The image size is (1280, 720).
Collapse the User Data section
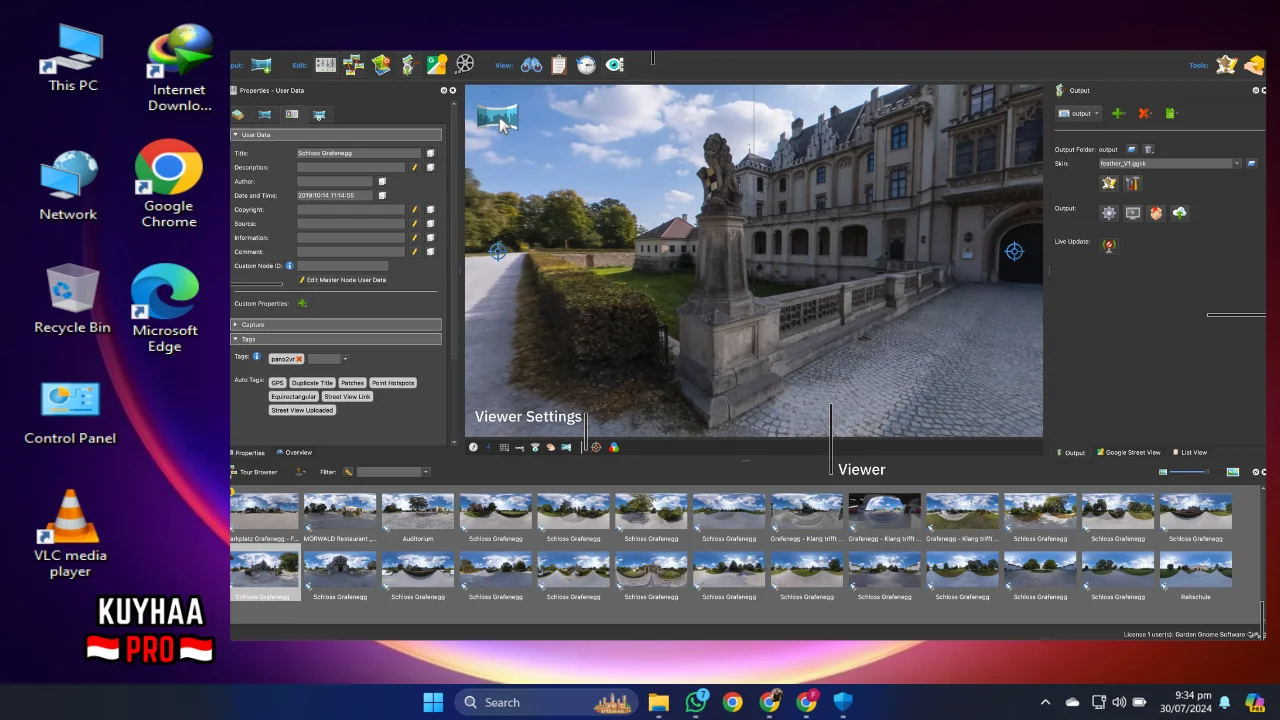[336, 134]
